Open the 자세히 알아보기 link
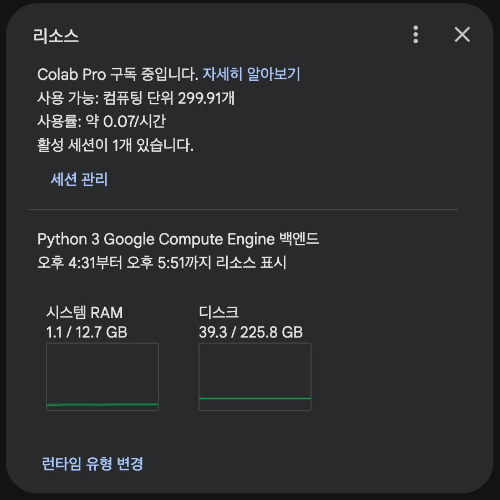The image size is (500, 500). coord(252,74)
